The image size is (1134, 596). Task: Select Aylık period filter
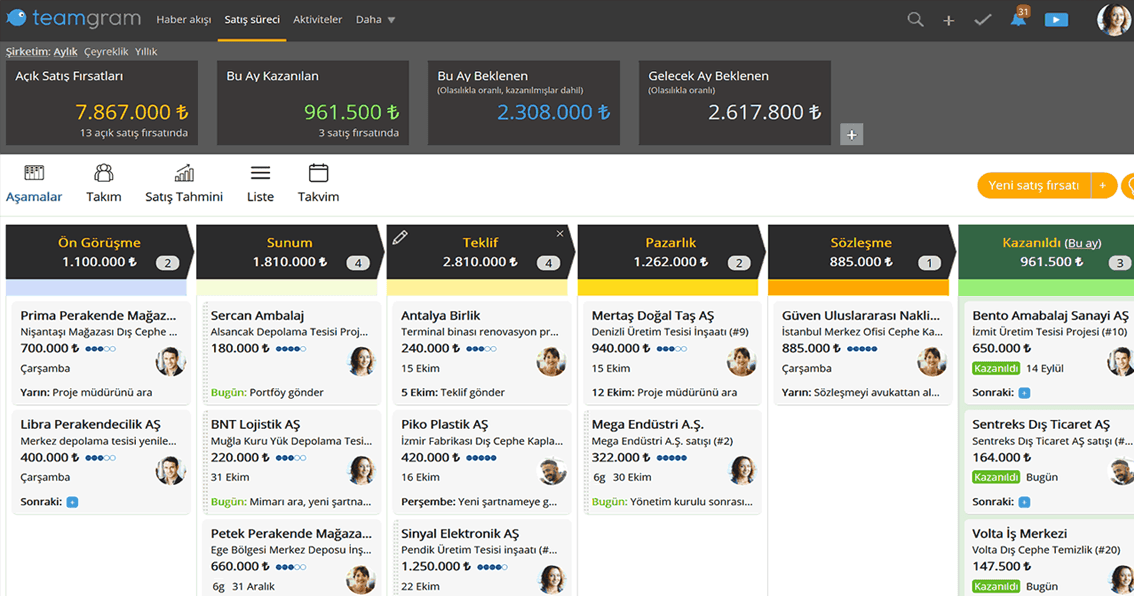(x=65, y=51)
